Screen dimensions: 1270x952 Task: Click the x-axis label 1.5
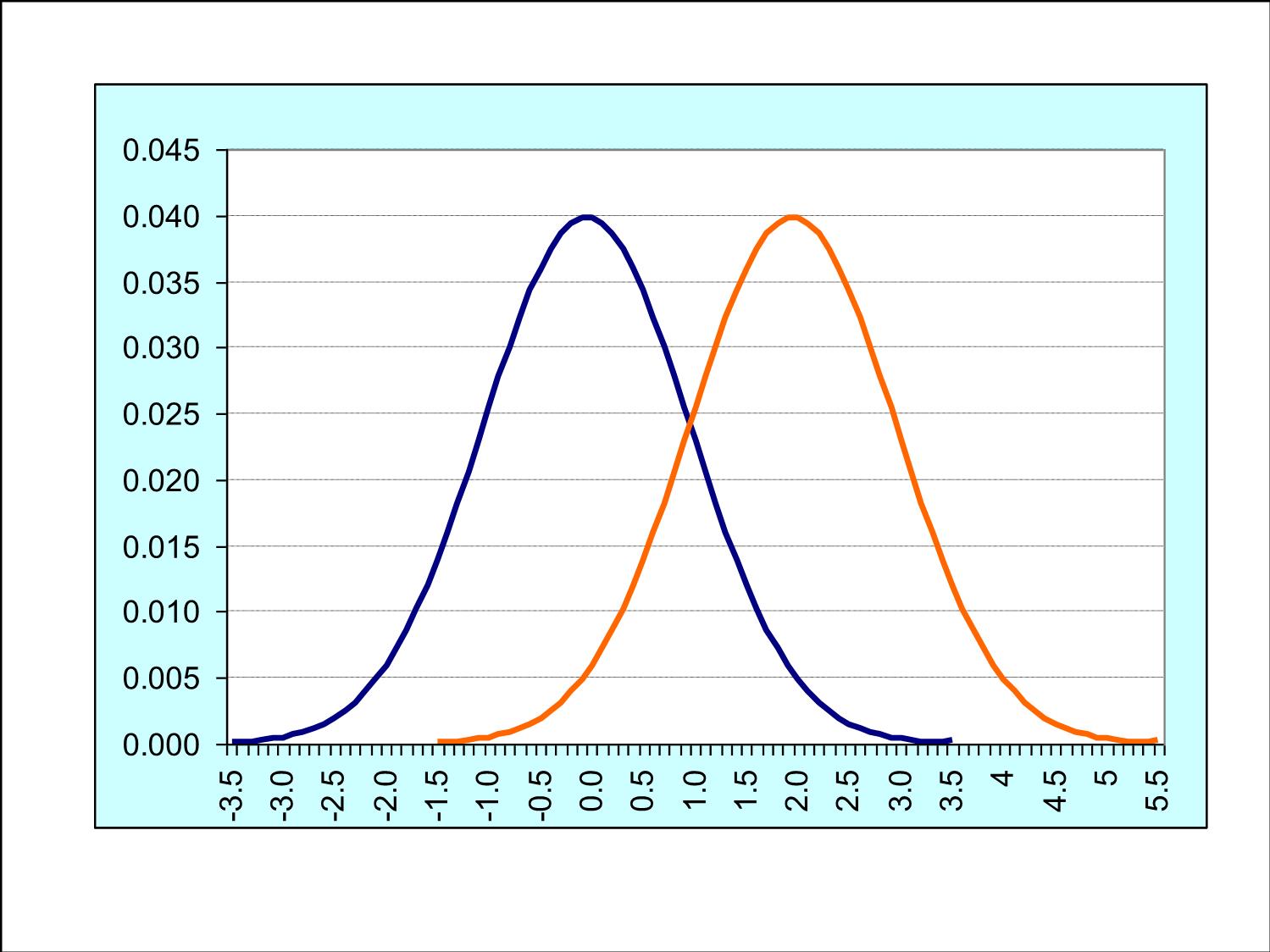coord(746,791)
